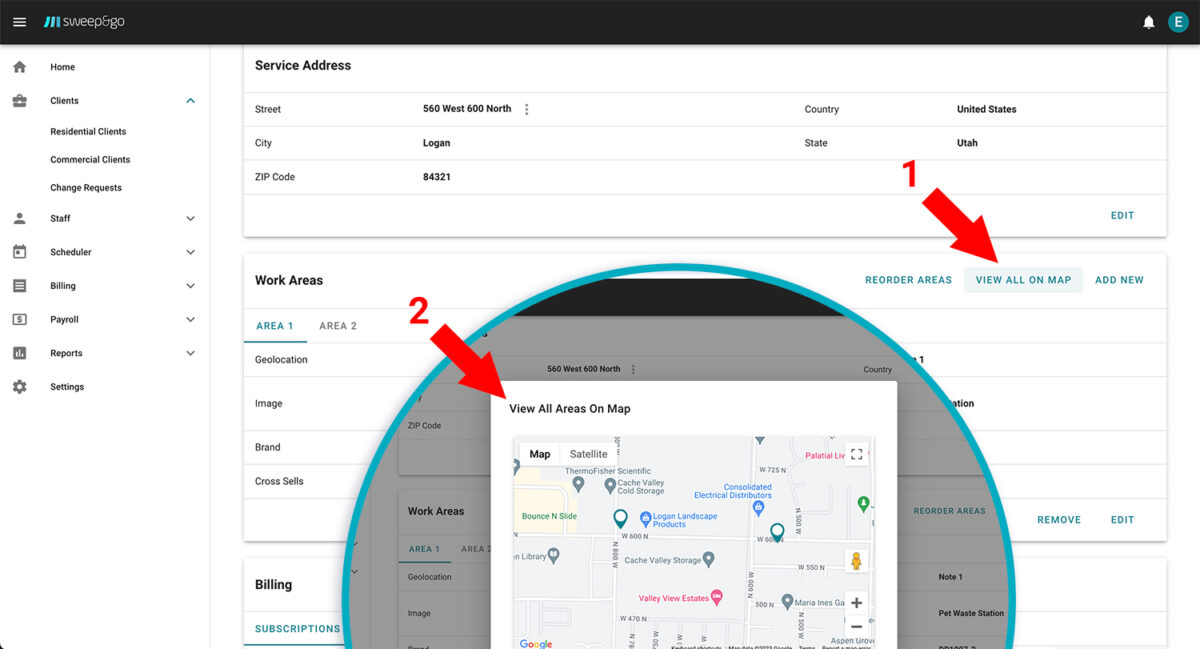
Task: Open Settings gear in the sidebar
Action: click(19, 387)
